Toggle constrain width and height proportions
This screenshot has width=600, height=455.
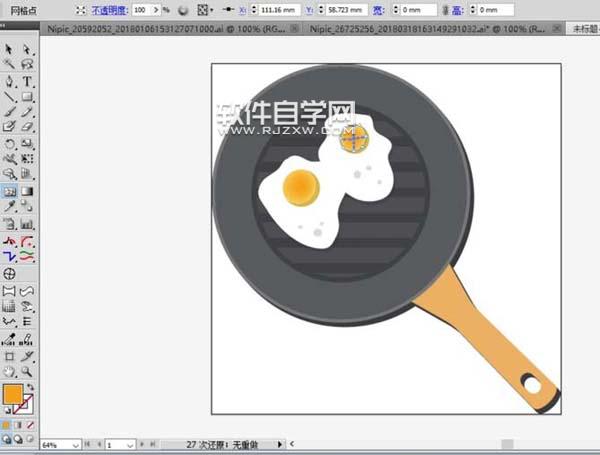pos(445,10)
